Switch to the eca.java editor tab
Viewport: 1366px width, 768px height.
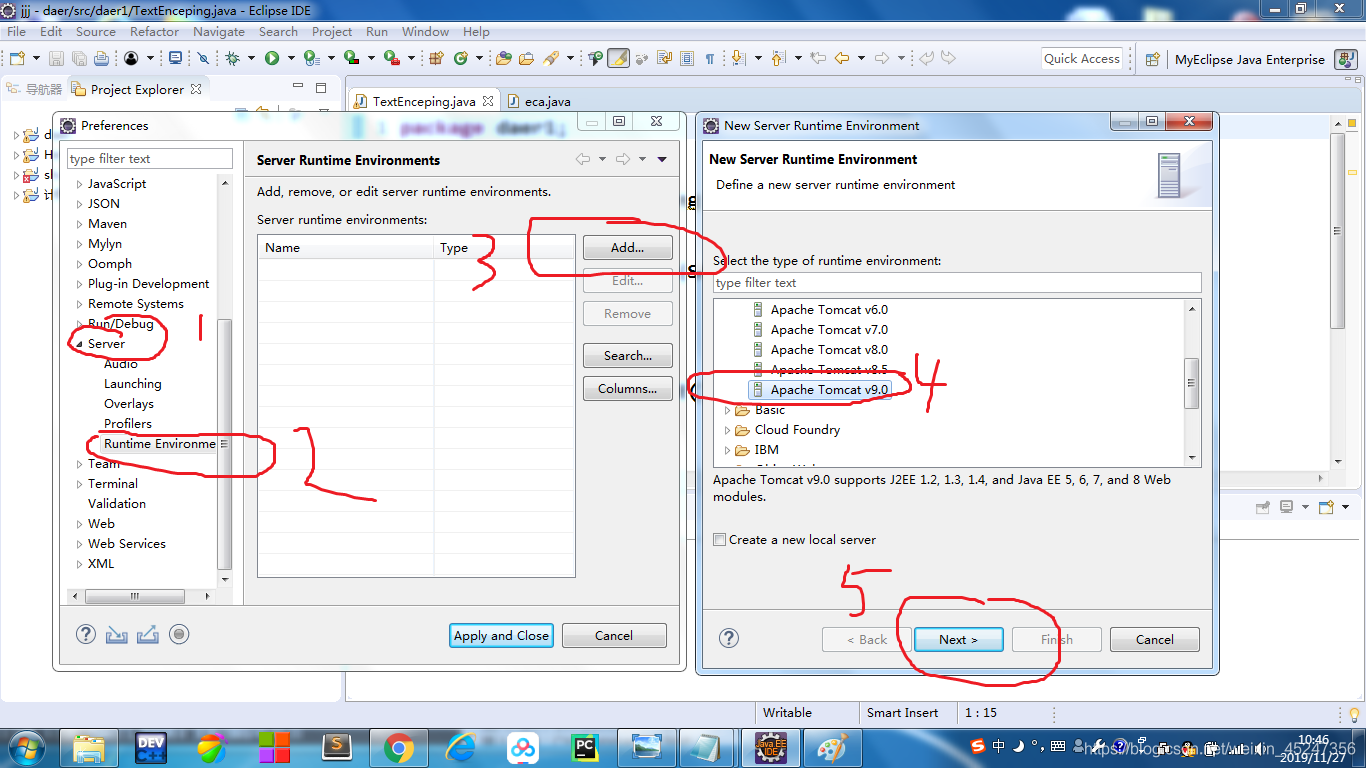(540, 101)
